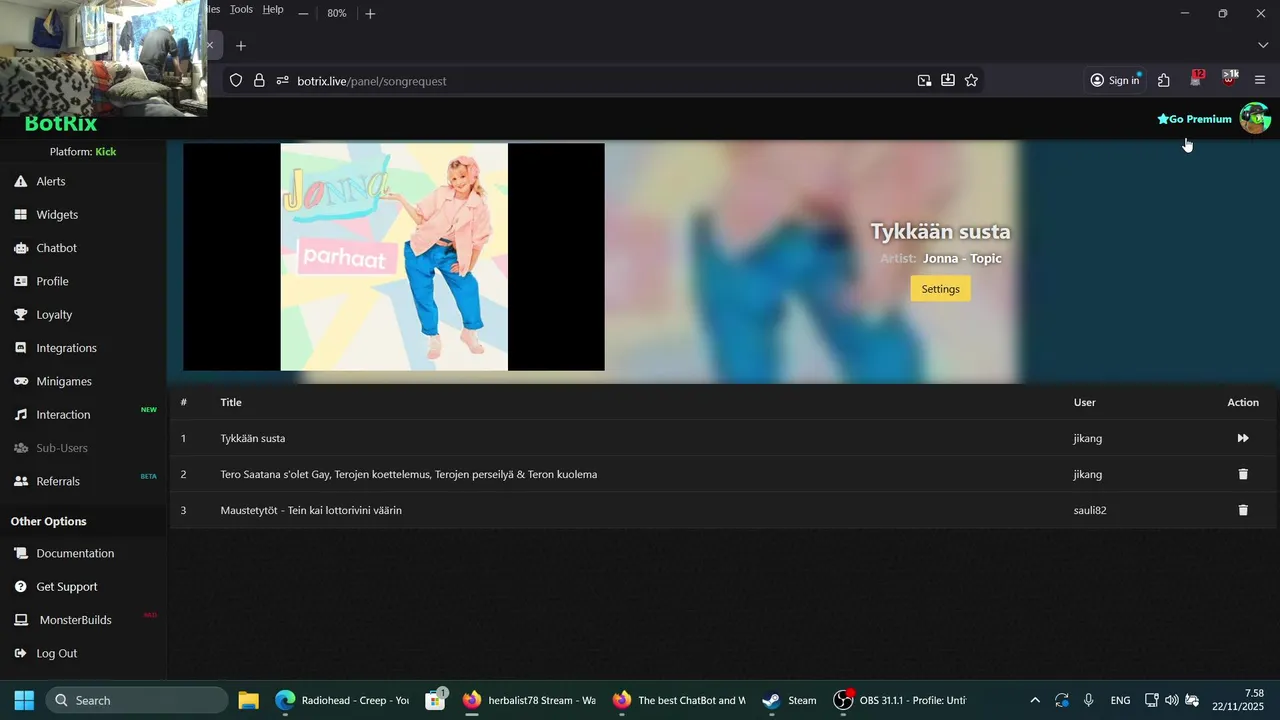1280x720 pixels.
Task: Click the install/download page icon in the address bar
Action: coord(948,81)
